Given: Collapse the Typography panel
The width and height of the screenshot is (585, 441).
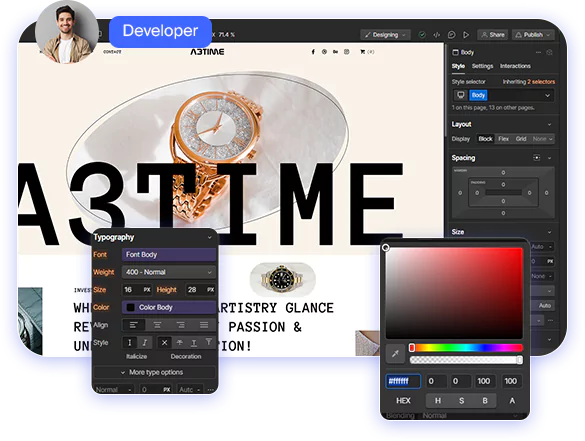Looking at the screenshot, I should pyautogui.click(x=210, y=237).
